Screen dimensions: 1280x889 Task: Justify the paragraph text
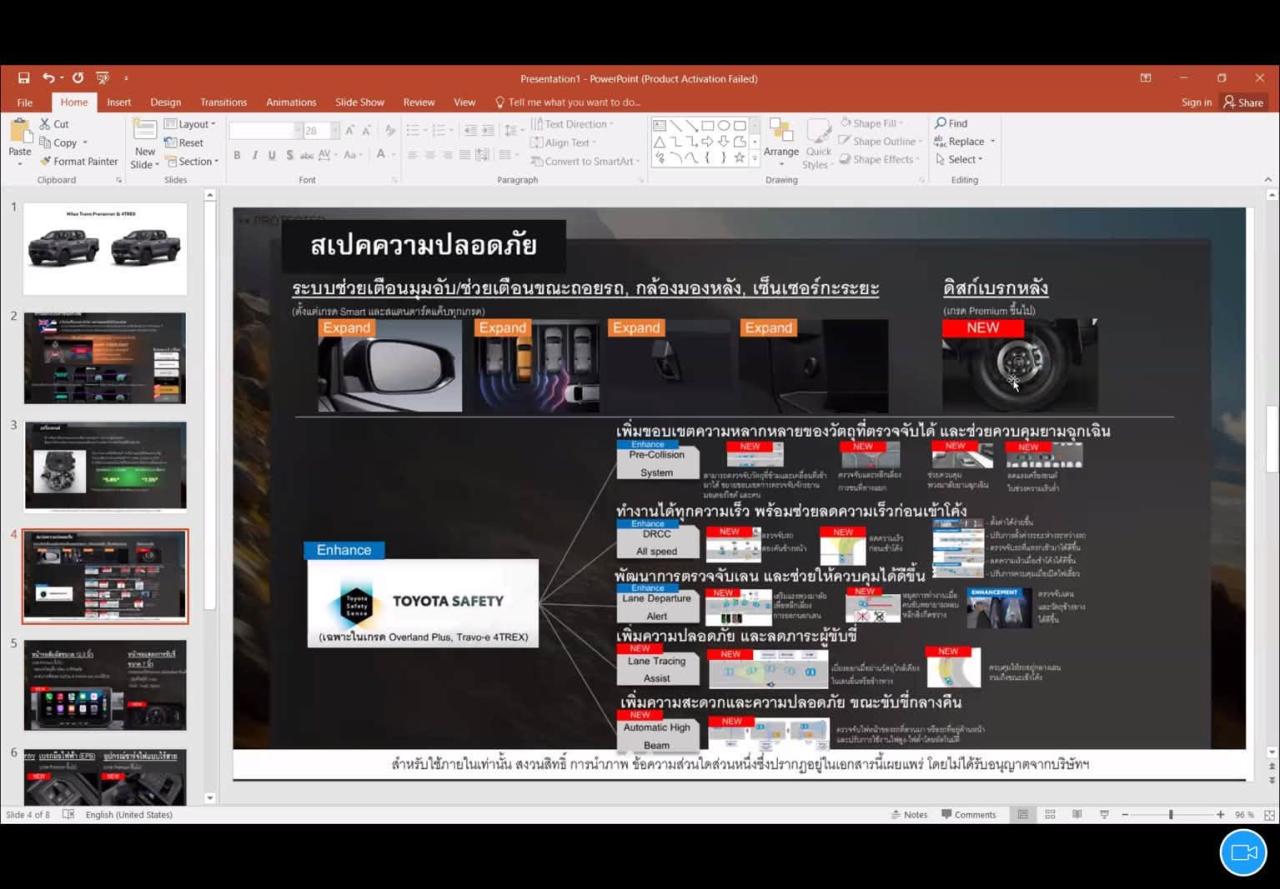click(x=464, y=155)
